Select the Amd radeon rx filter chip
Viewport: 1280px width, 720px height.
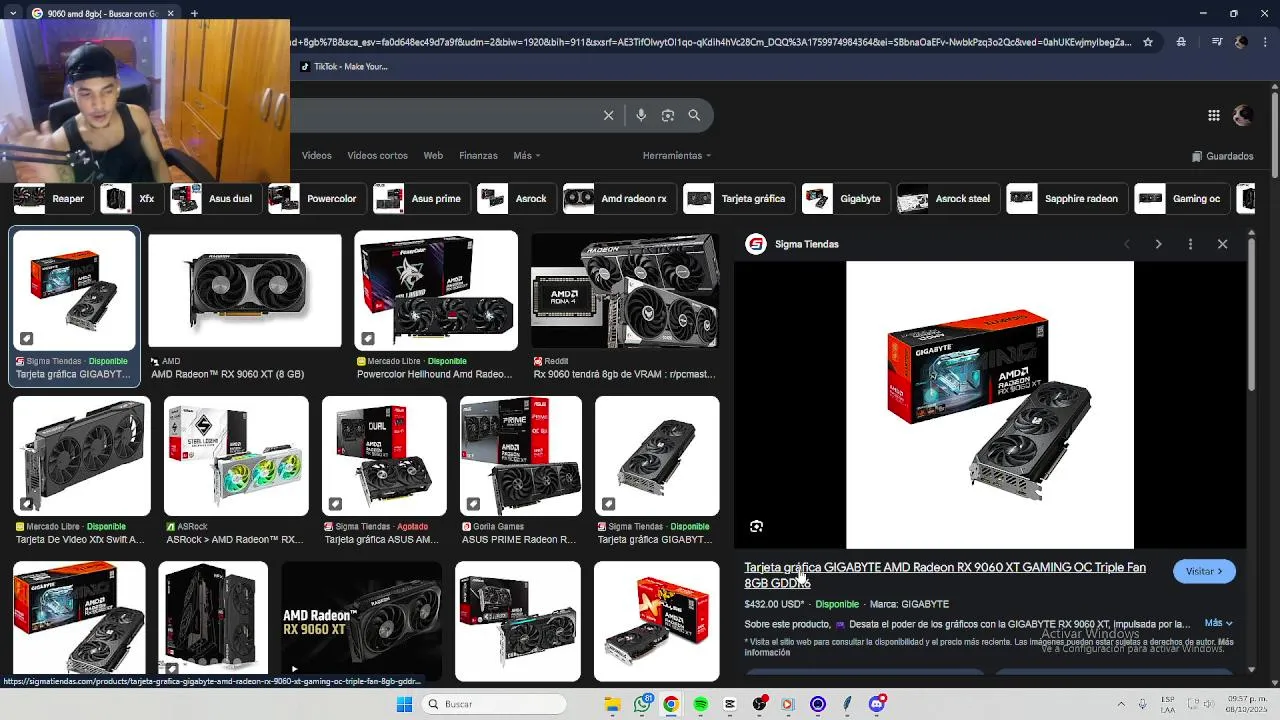(x=618, y=199)
